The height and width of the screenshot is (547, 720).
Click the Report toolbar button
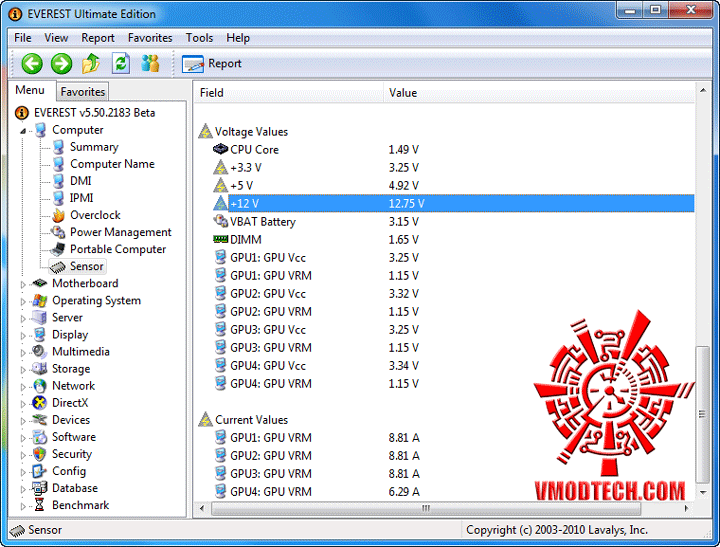pyautogui.click(x=212, y=64)
